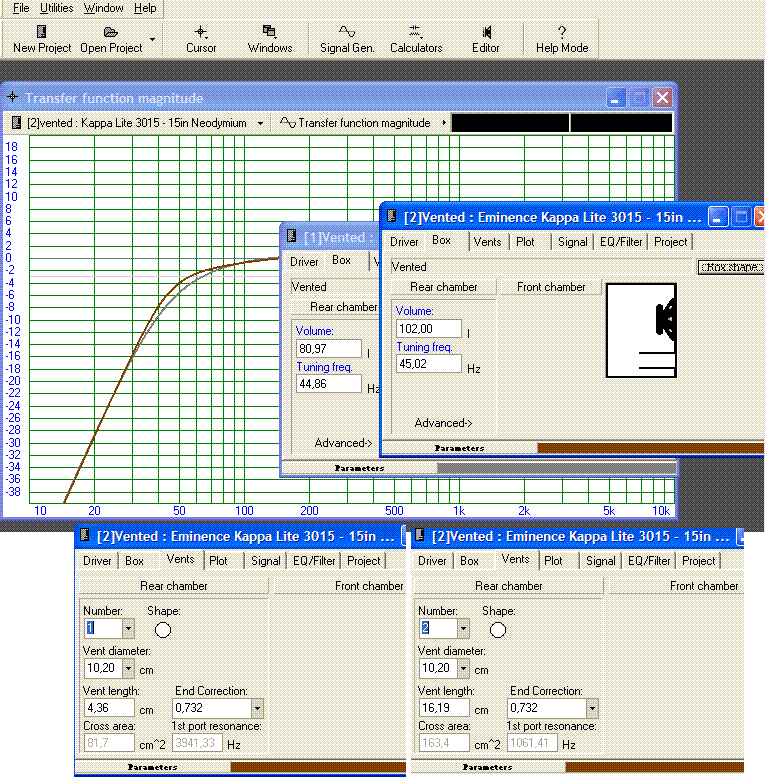Click the round vent Shape icon beside Number 1

163,630
